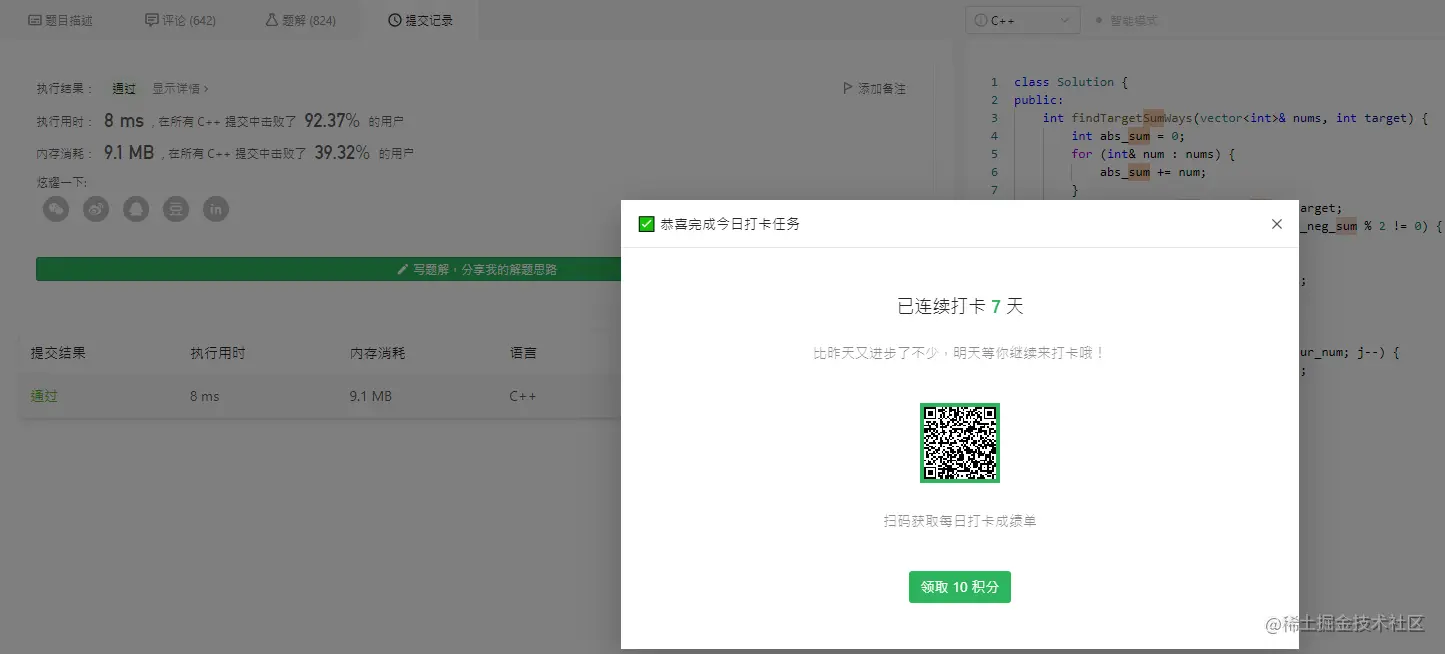
Task: Click 领取 10 积分 button
Action: pyautogui.click(x=960, y=587)
